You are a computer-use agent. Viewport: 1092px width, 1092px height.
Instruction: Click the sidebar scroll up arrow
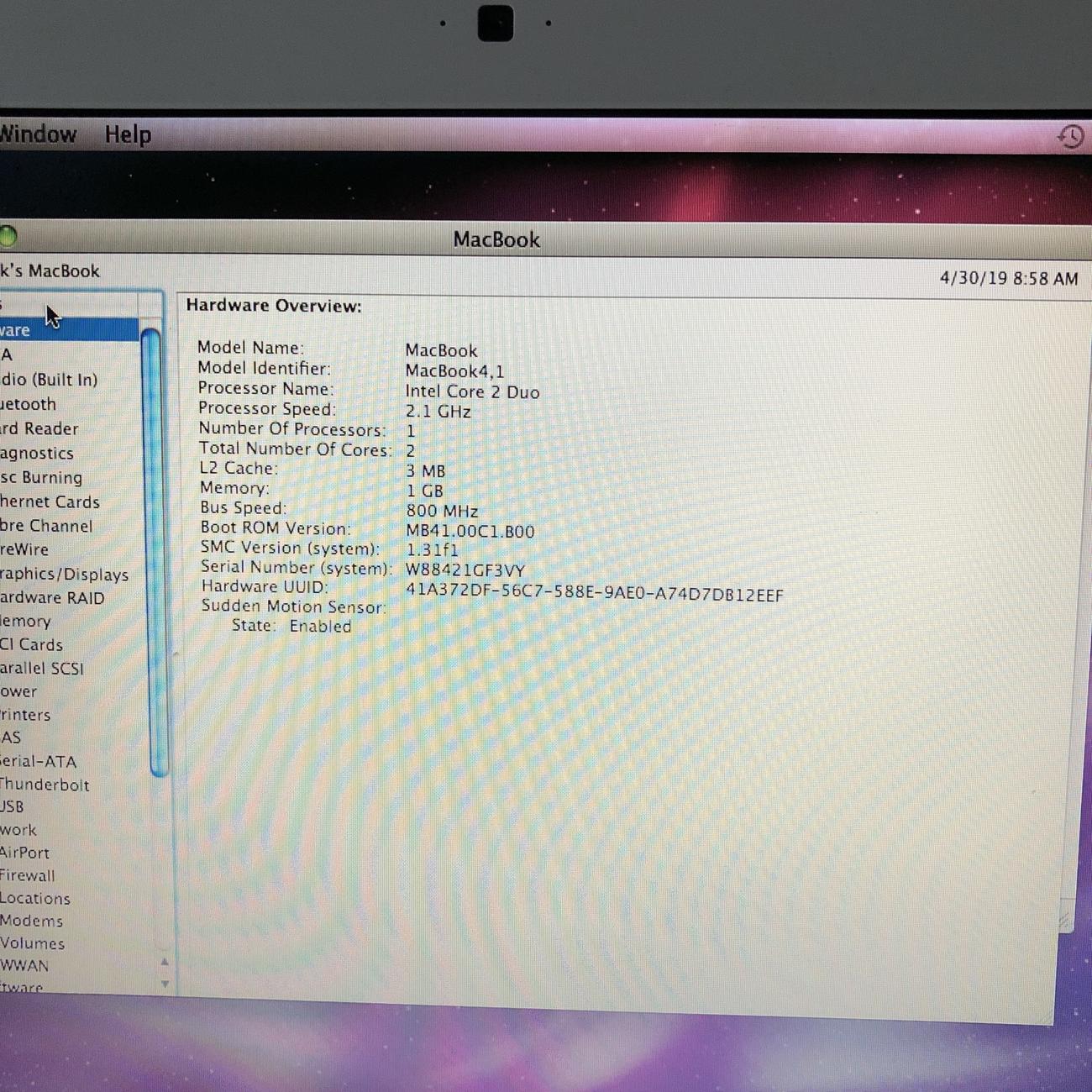pyautogui.click(x=165, y=963)
